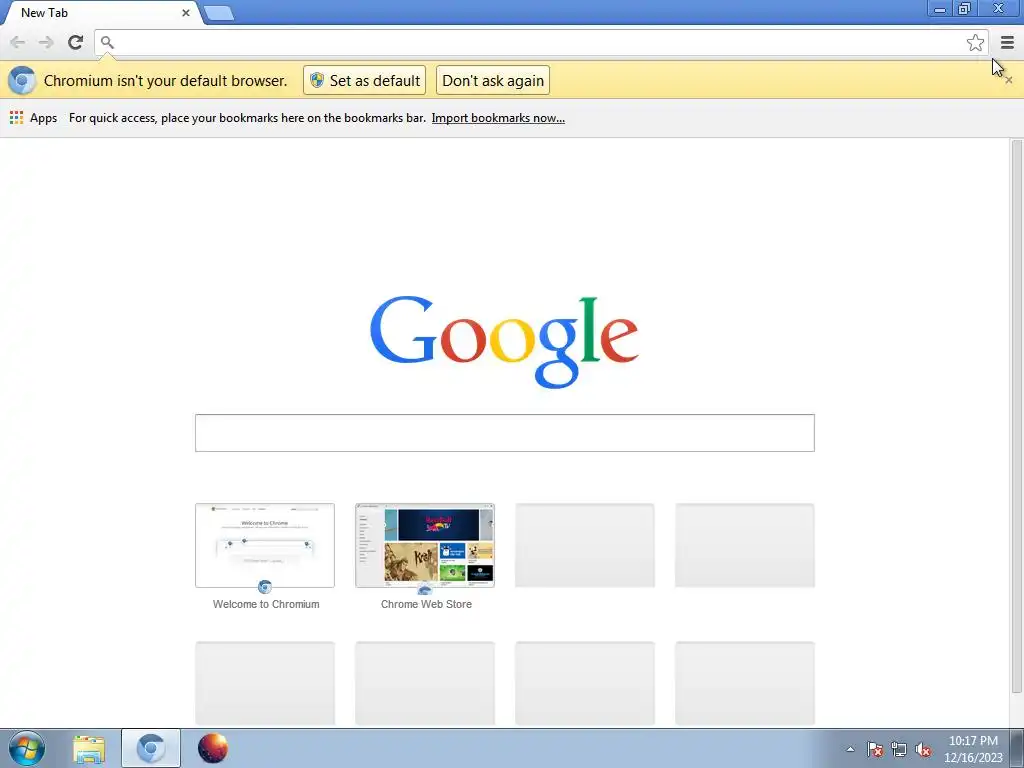Click the address bar search field
The image size is (1024, 768).
coord(541,42)
